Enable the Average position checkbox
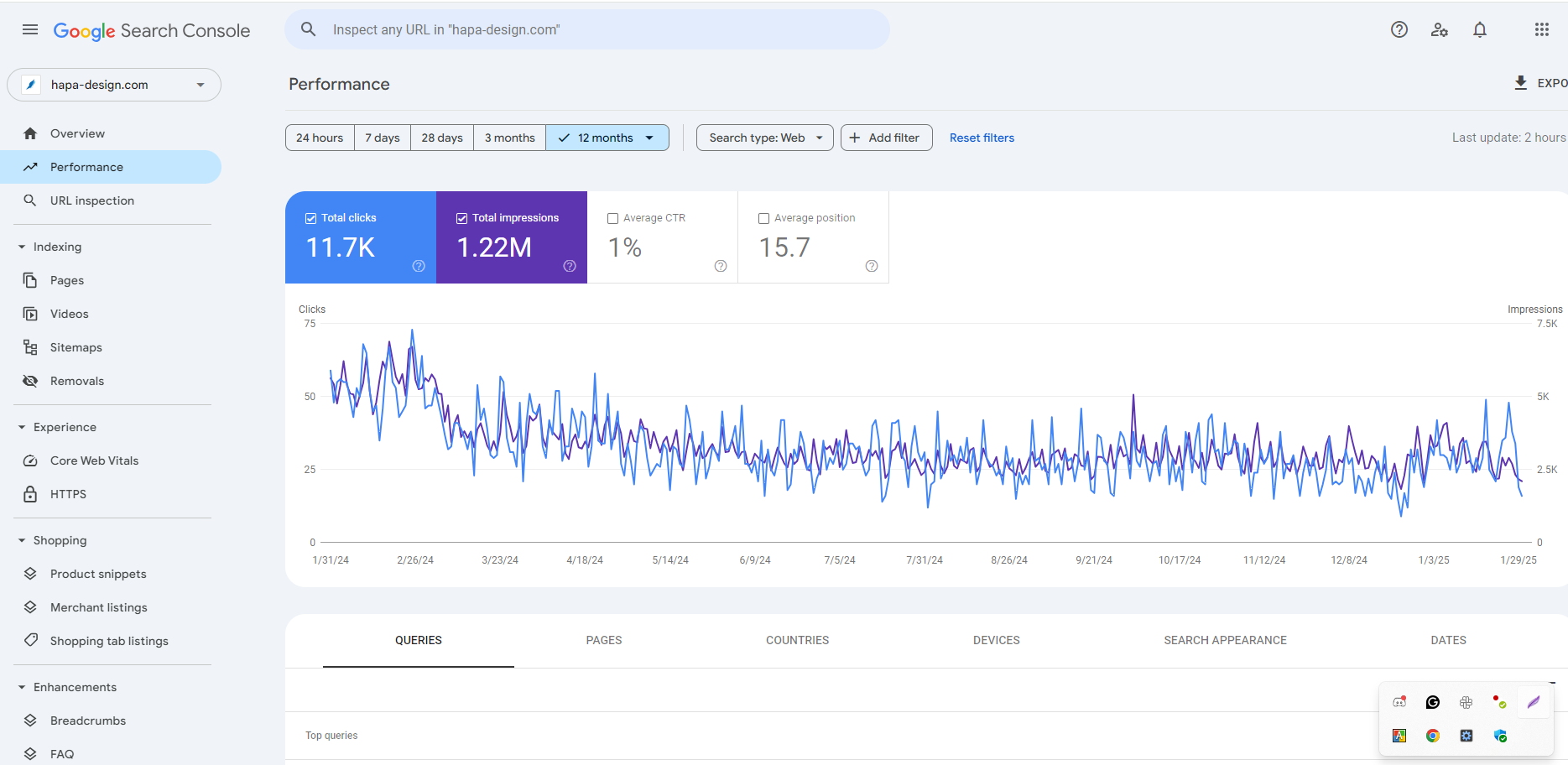The height and width of the screenshot is (765, 1568). 763,218
